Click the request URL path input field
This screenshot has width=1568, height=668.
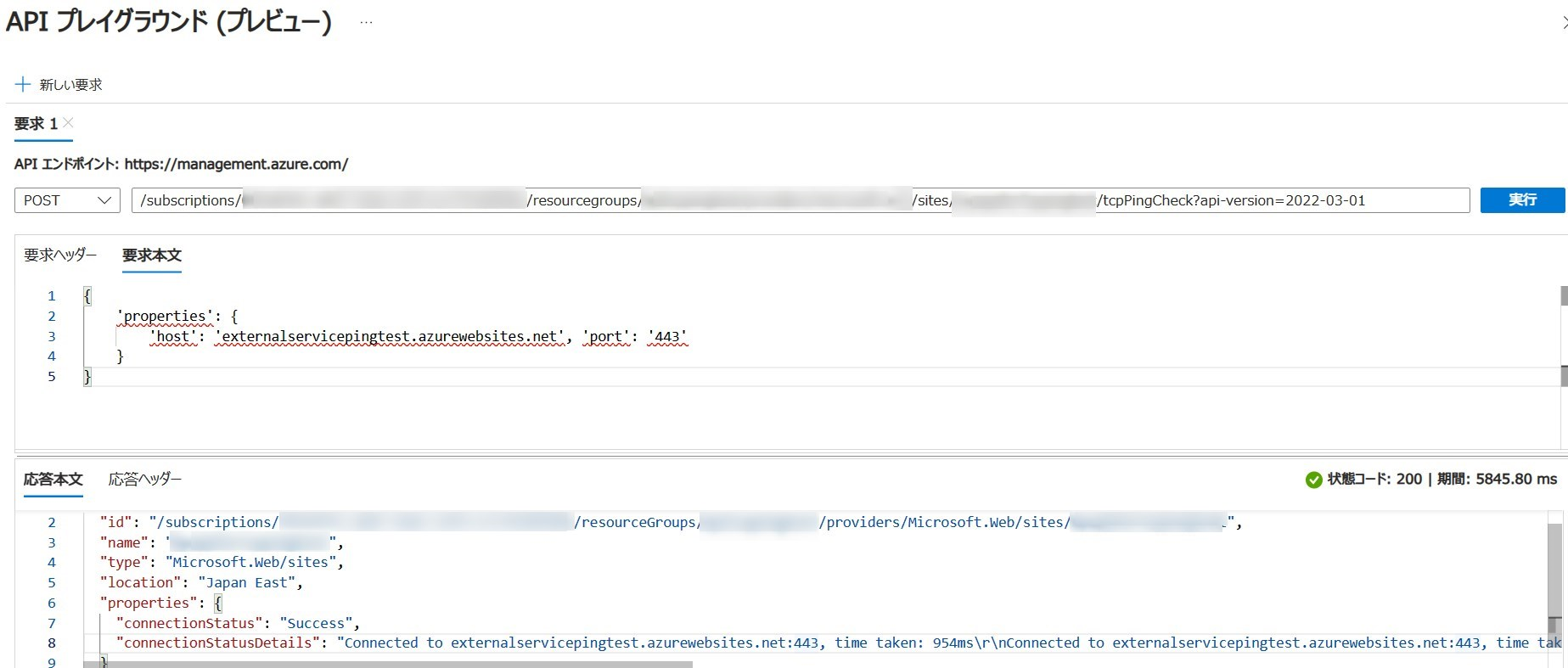pos(800,200)
